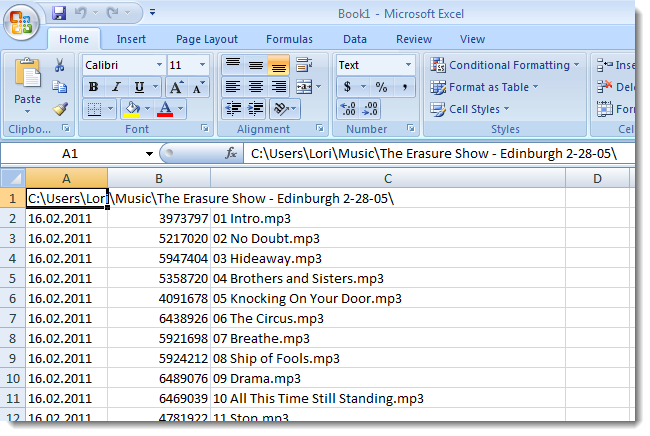Decrease indent in Alignment group
650x436 pixels.
[233, 109]
